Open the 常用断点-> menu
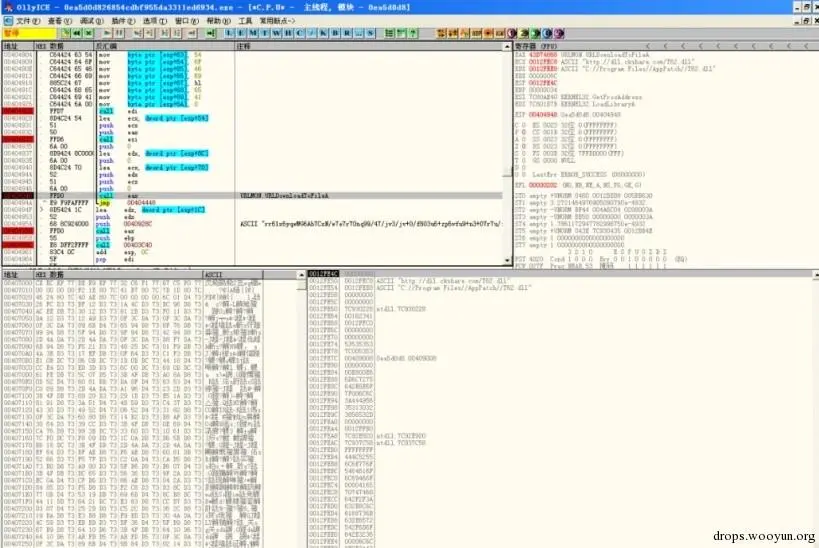 (x=277, y=21)
